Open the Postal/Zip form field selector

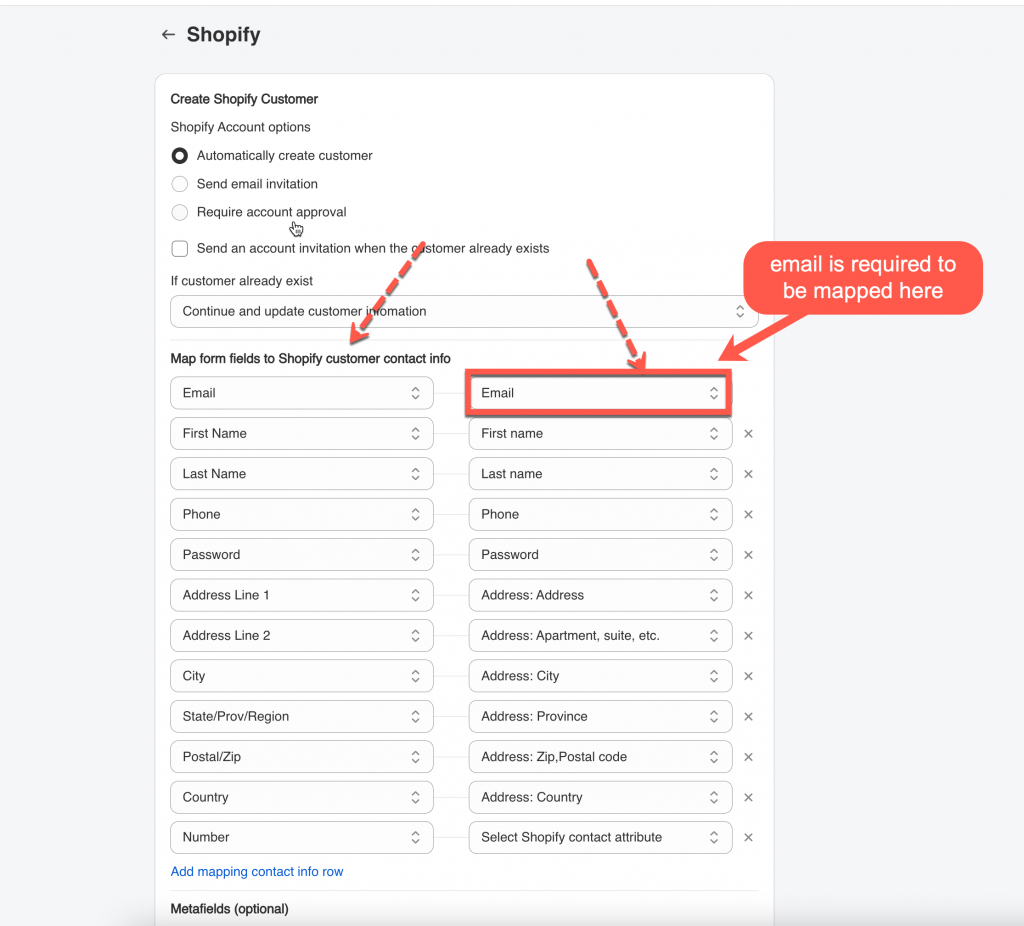click(301, 757)
